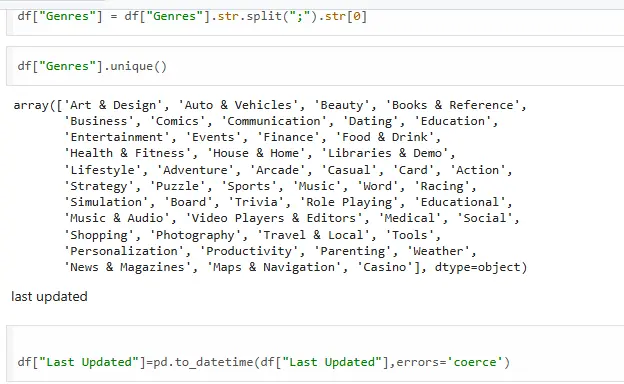The width and height of the screenshot is (624, 384).
Task: Click 'Strategy' in the output array
Action: click(x=99, y=186)
